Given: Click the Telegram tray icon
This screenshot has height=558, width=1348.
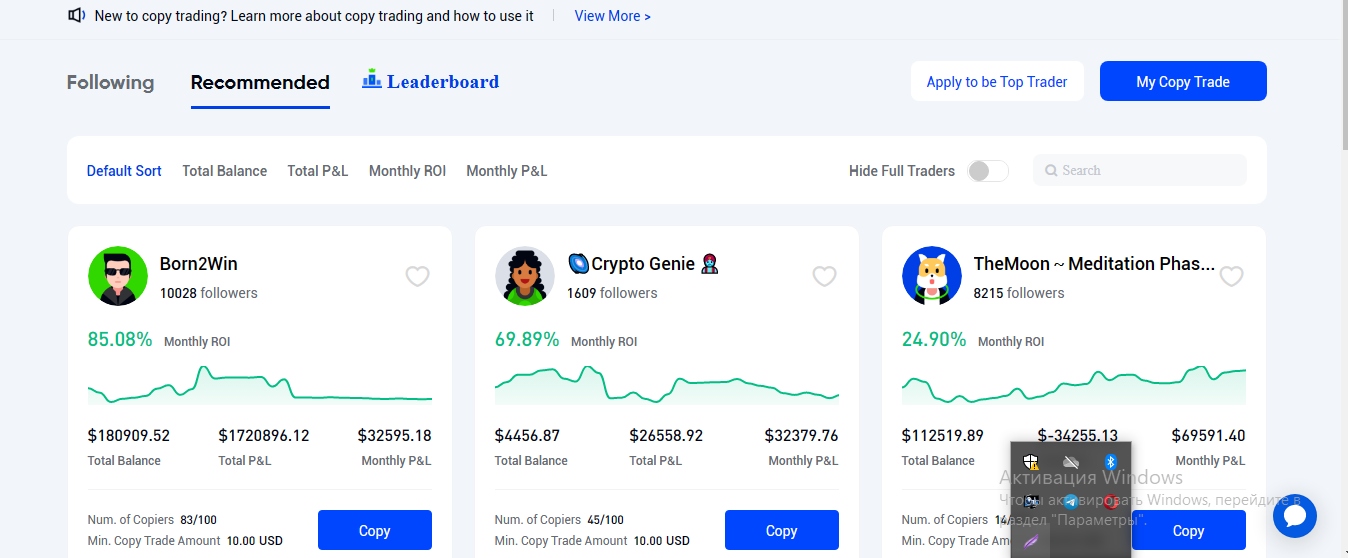Looking at the screenshot, I should [1071, 501].
